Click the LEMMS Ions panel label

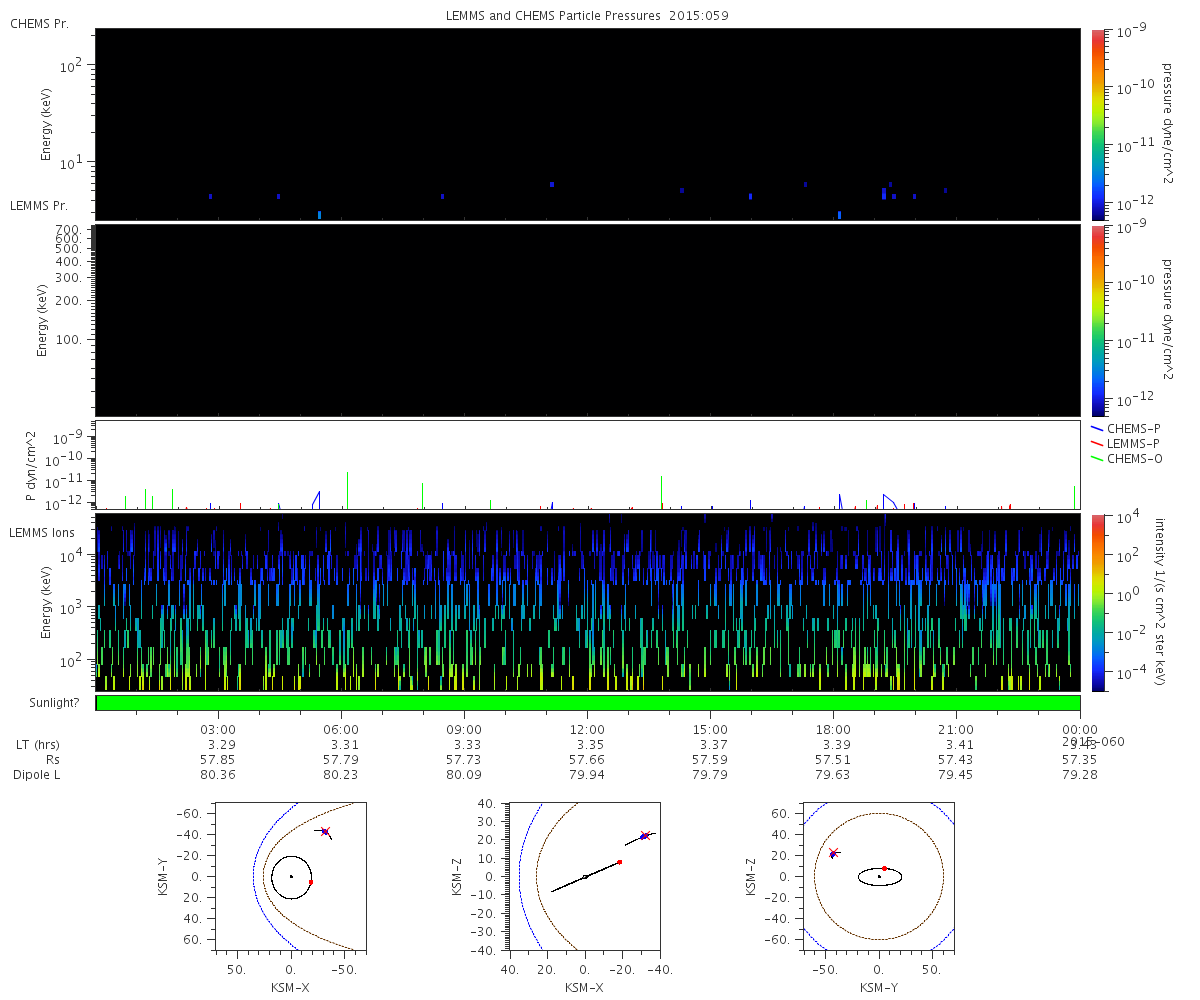41,532
